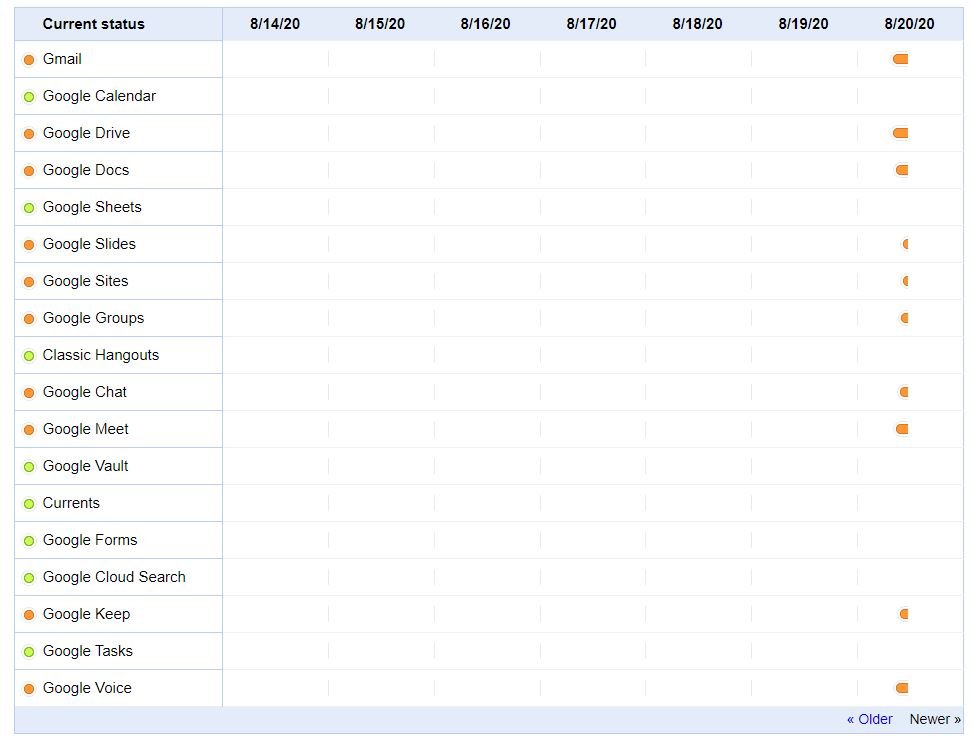The height and width of the screenshot is (743, 973).
Task: Click the orange status dot beside Google Voice
Action: pos(29,689)
